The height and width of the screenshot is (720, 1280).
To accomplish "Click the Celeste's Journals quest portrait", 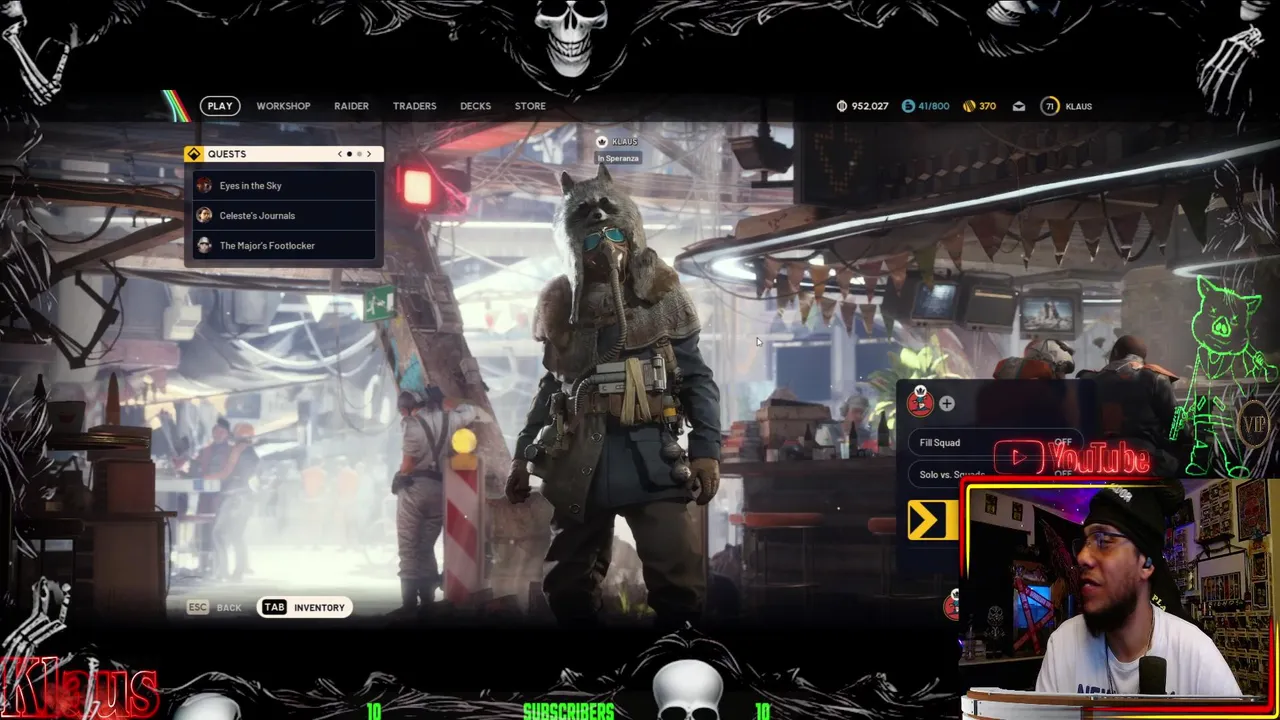I will click(204, 215).
